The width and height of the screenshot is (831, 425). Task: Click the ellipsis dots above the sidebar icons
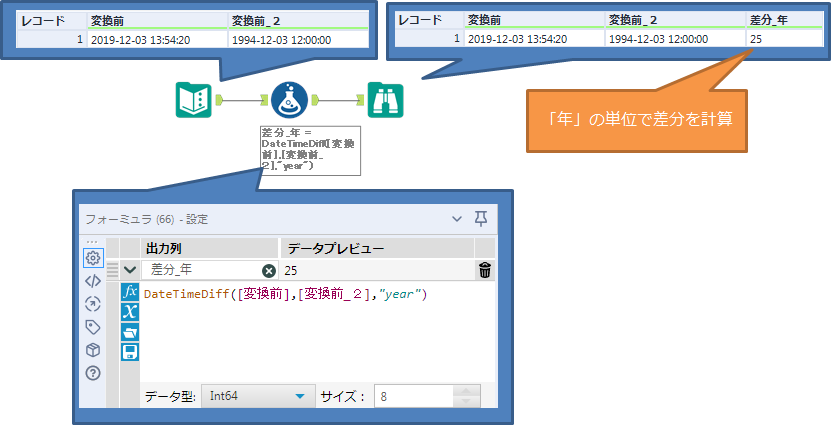point(92,242)
